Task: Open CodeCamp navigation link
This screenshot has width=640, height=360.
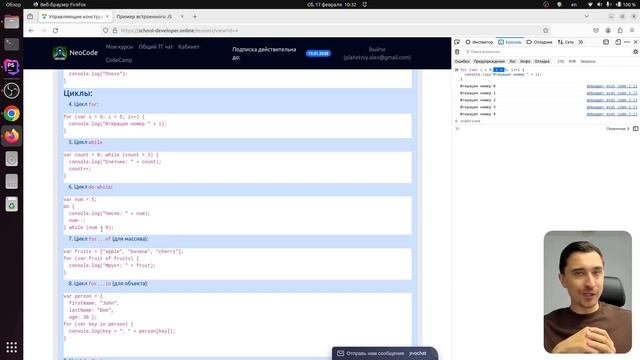Action: 119,60
